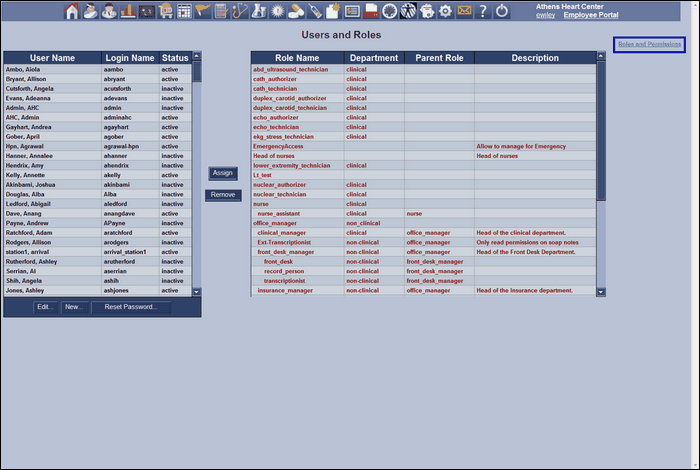700x470 pixels.
Task: Click the Status column header
Action: point(175,58)
